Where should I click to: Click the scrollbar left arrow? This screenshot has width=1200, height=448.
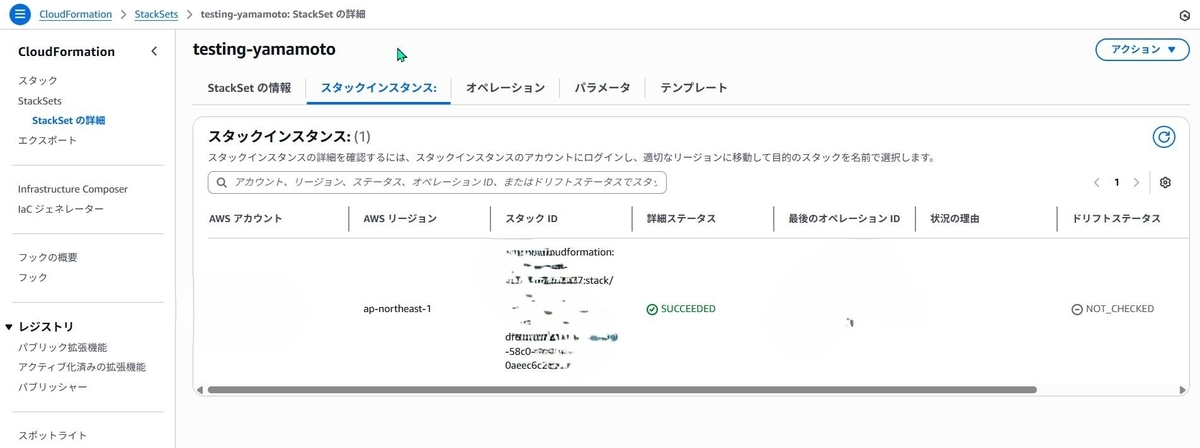point(199,389)
